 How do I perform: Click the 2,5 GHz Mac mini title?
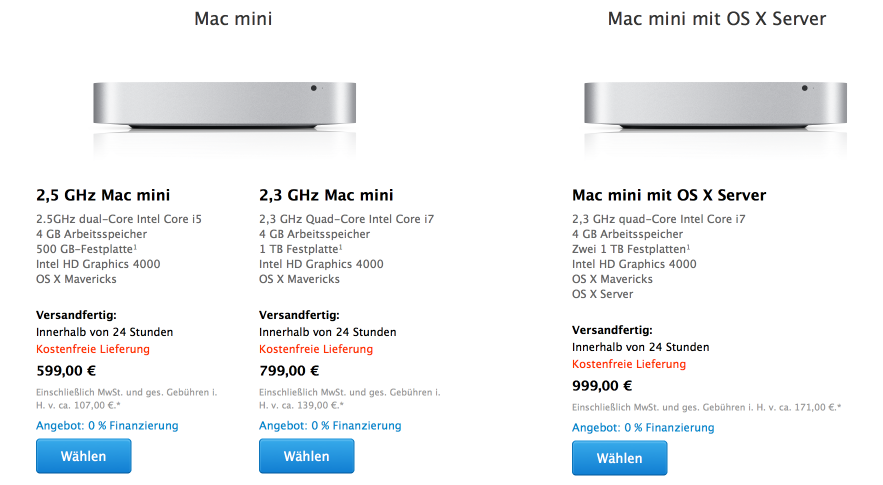click(x=103, y=195)
